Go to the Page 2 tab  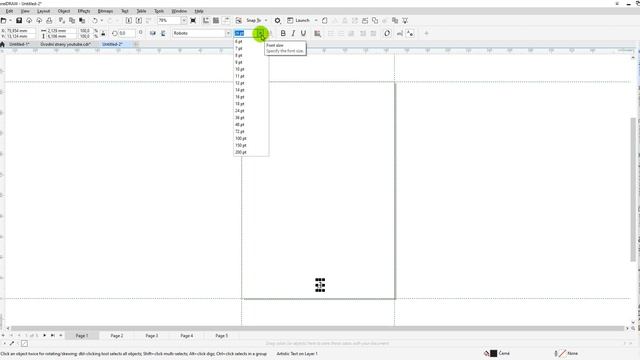tap(117, 336)
